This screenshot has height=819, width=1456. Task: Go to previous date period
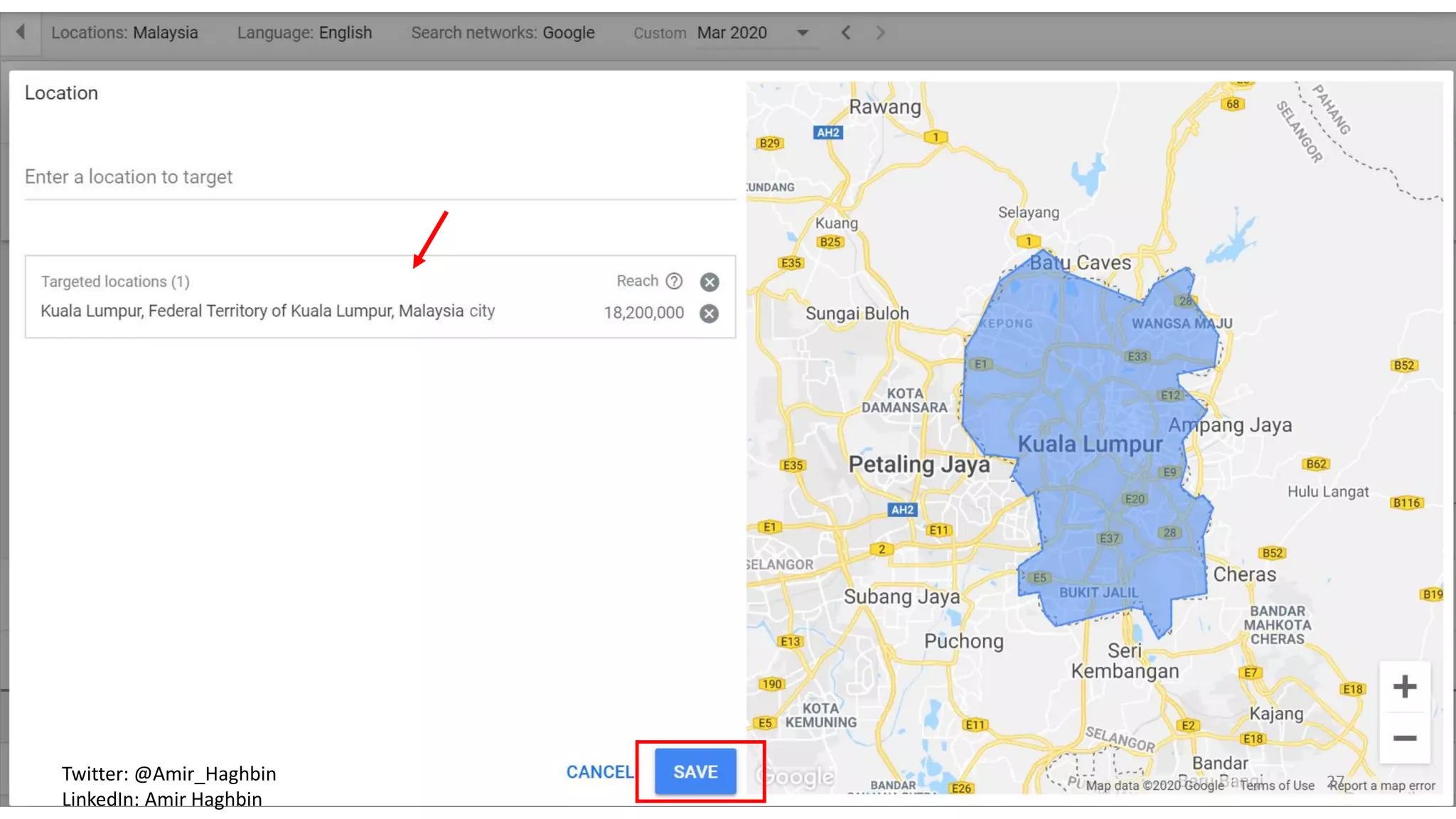coord(845,33)
